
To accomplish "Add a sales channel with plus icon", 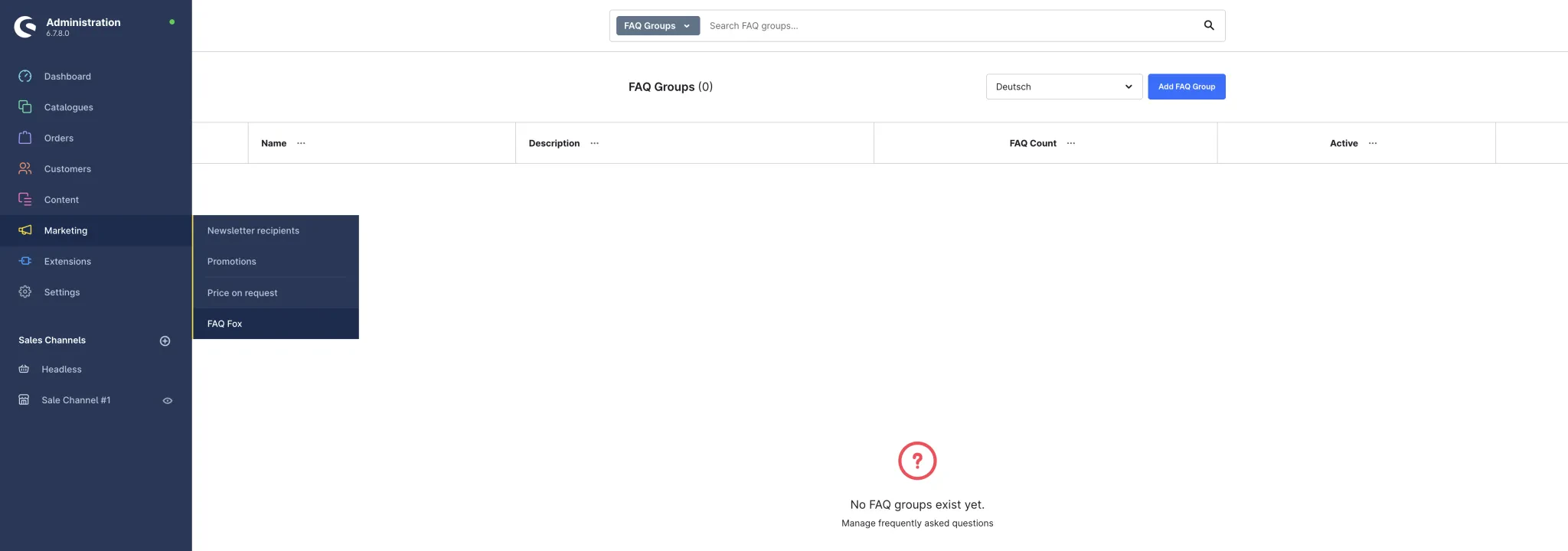I will click(165, 341).
